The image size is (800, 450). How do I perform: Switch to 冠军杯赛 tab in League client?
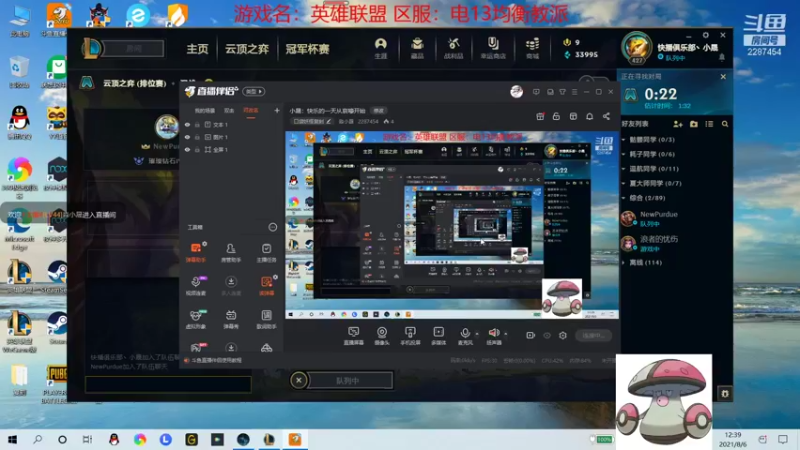(x=307, y=49)
